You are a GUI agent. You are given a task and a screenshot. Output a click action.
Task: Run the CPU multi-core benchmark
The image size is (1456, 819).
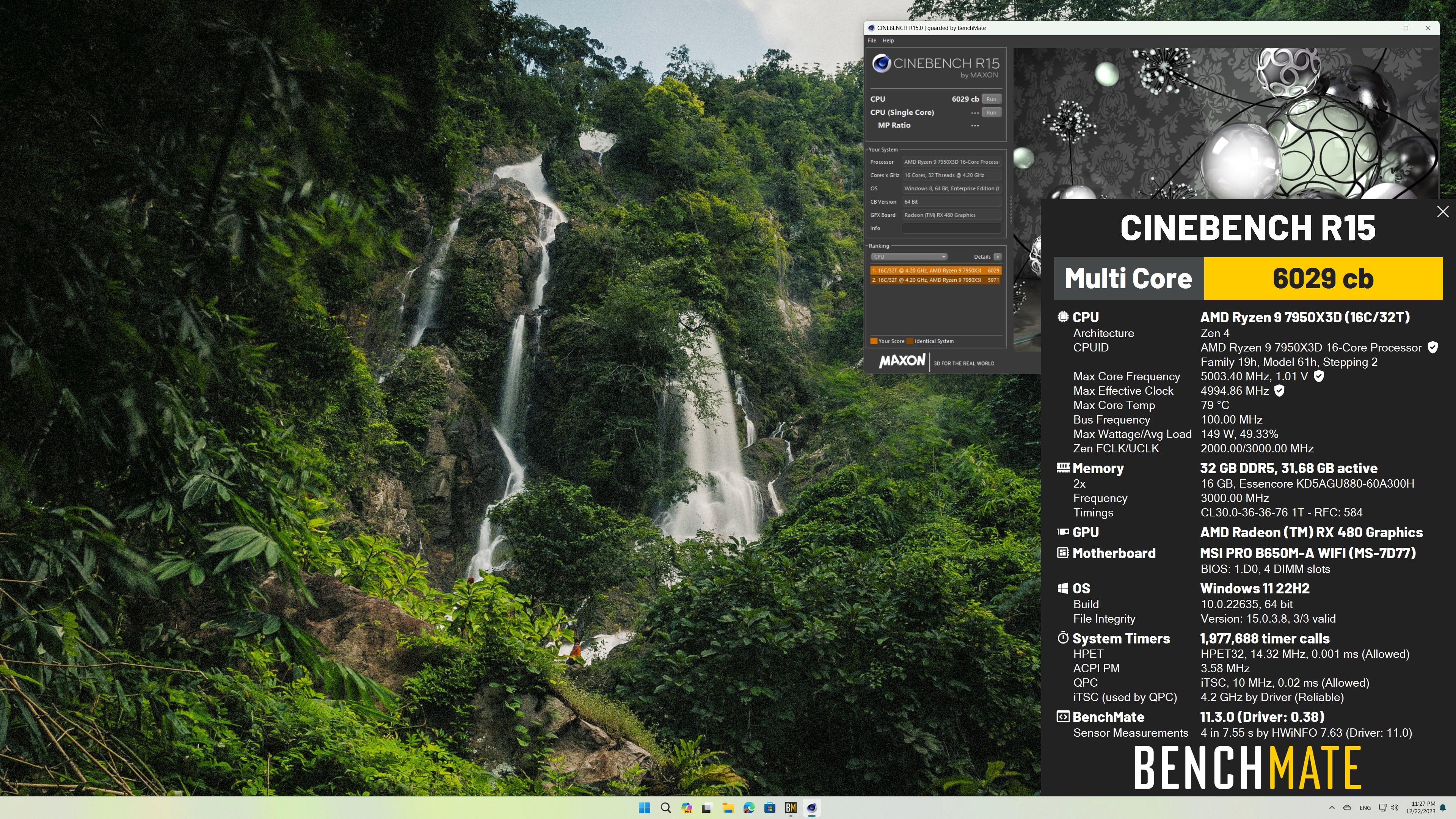992,99
